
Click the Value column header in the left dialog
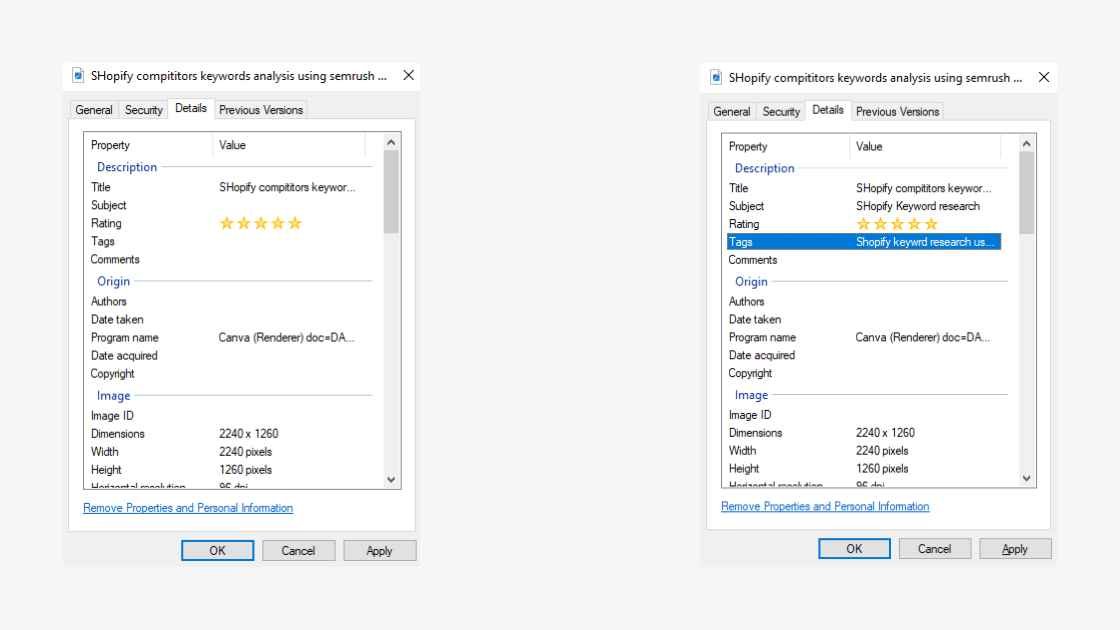point(289,145)
